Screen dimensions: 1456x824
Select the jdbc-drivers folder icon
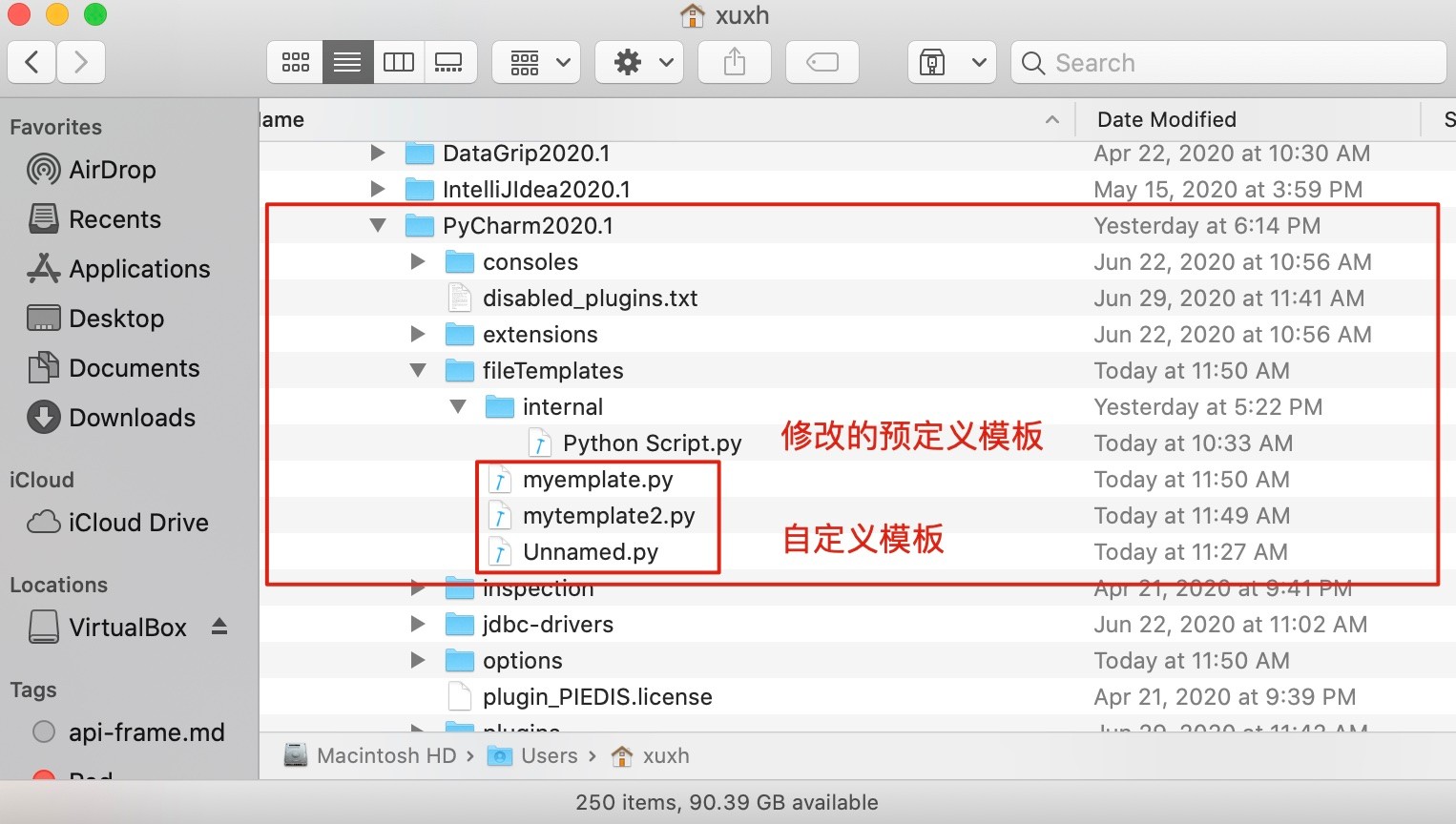click(x=460, y=624)
